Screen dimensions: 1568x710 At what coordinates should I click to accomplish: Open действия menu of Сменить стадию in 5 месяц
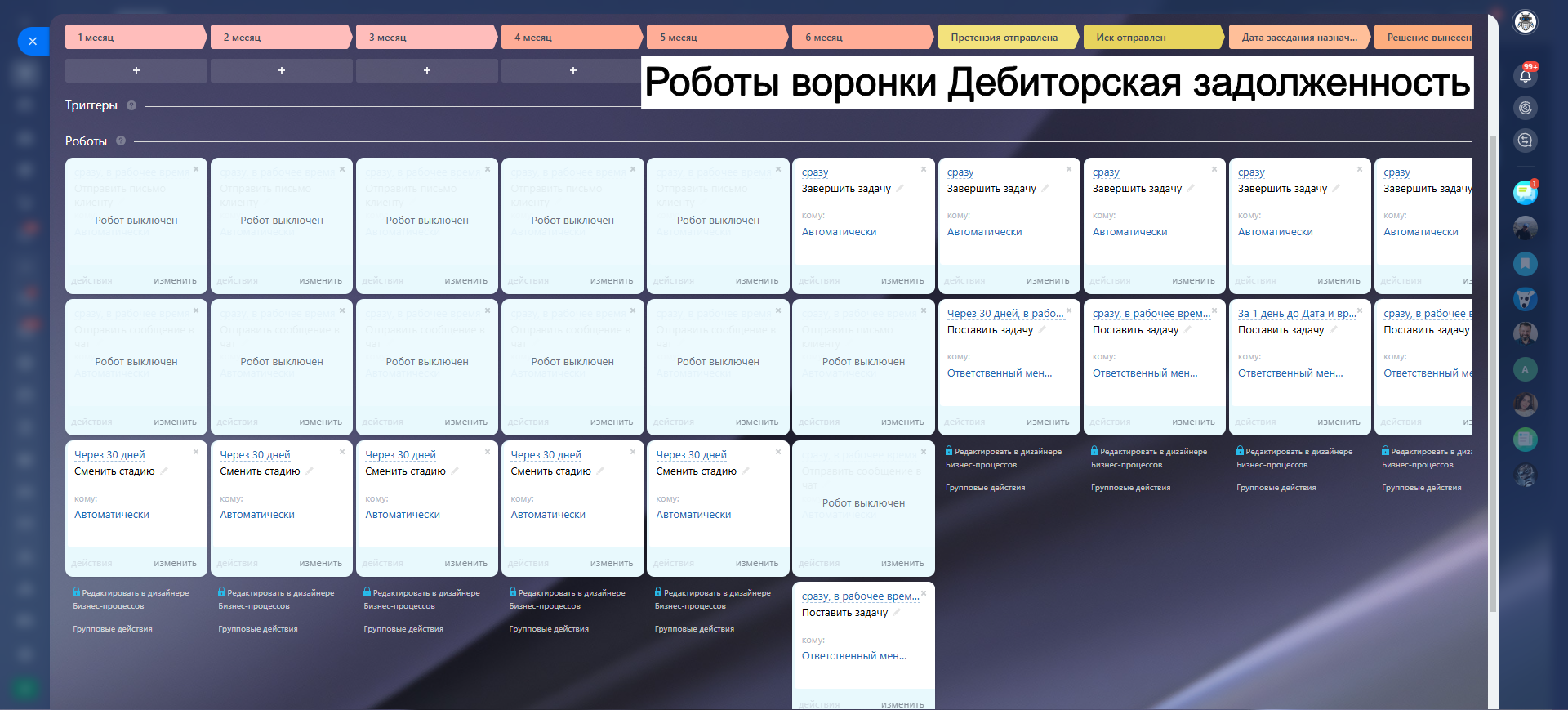click(674, 563)
